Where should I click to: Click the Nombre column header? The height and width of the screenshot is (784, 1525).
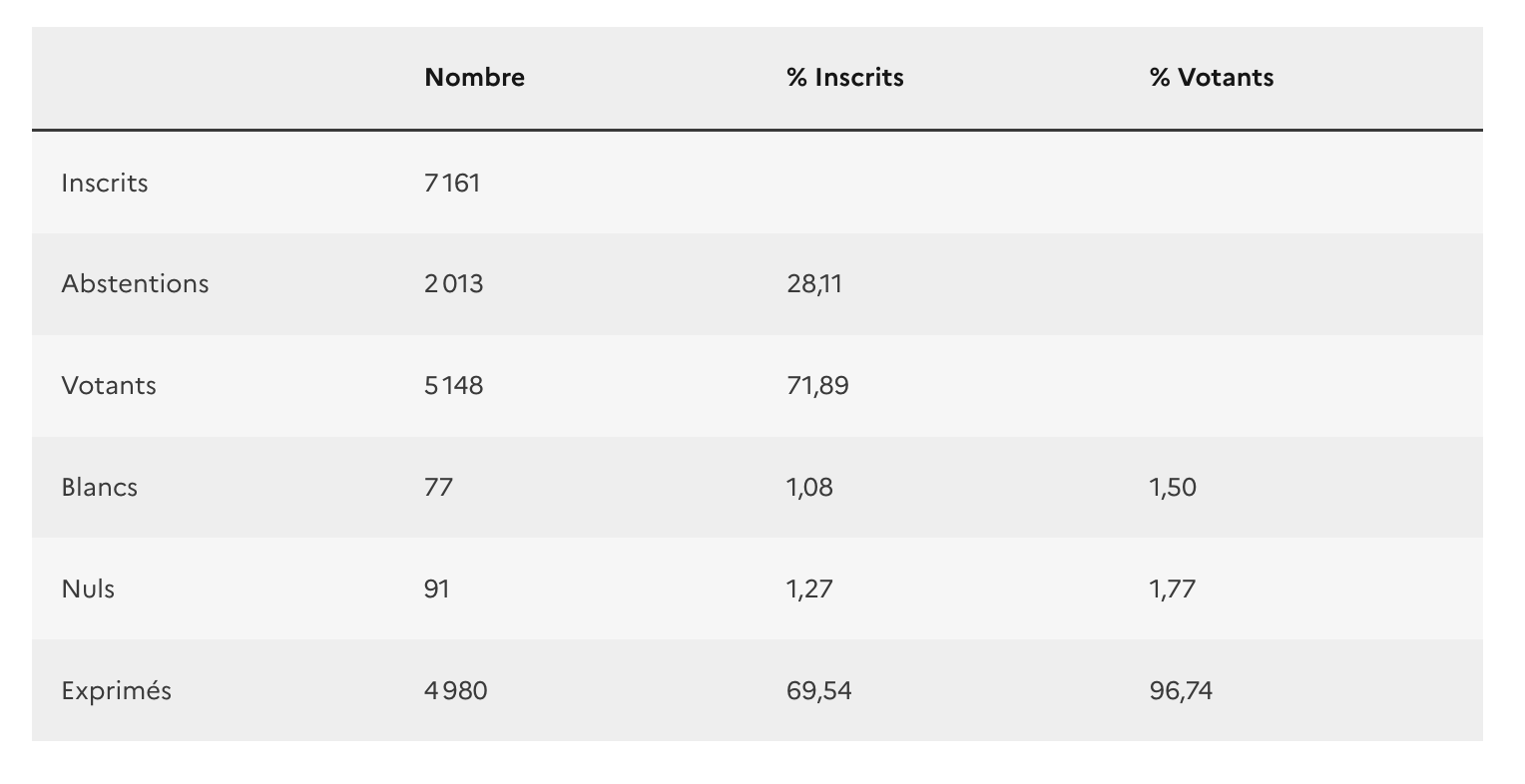474,78
